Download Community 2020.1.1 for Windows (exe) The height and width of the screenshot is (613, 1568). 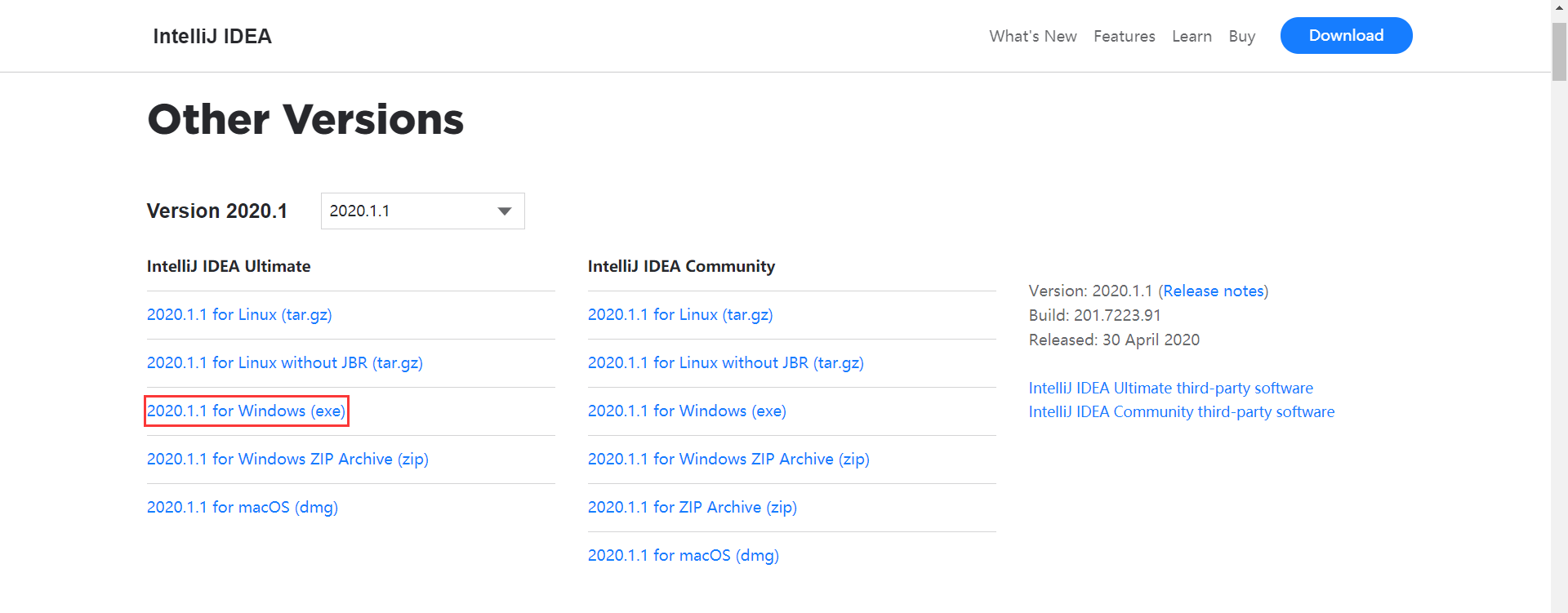point(687,411)
